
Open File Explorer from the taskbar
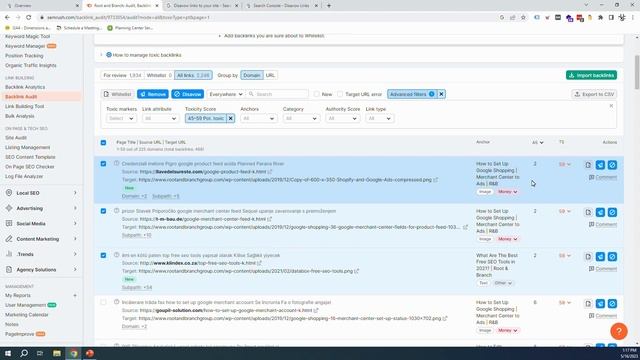tap(57, 353)
